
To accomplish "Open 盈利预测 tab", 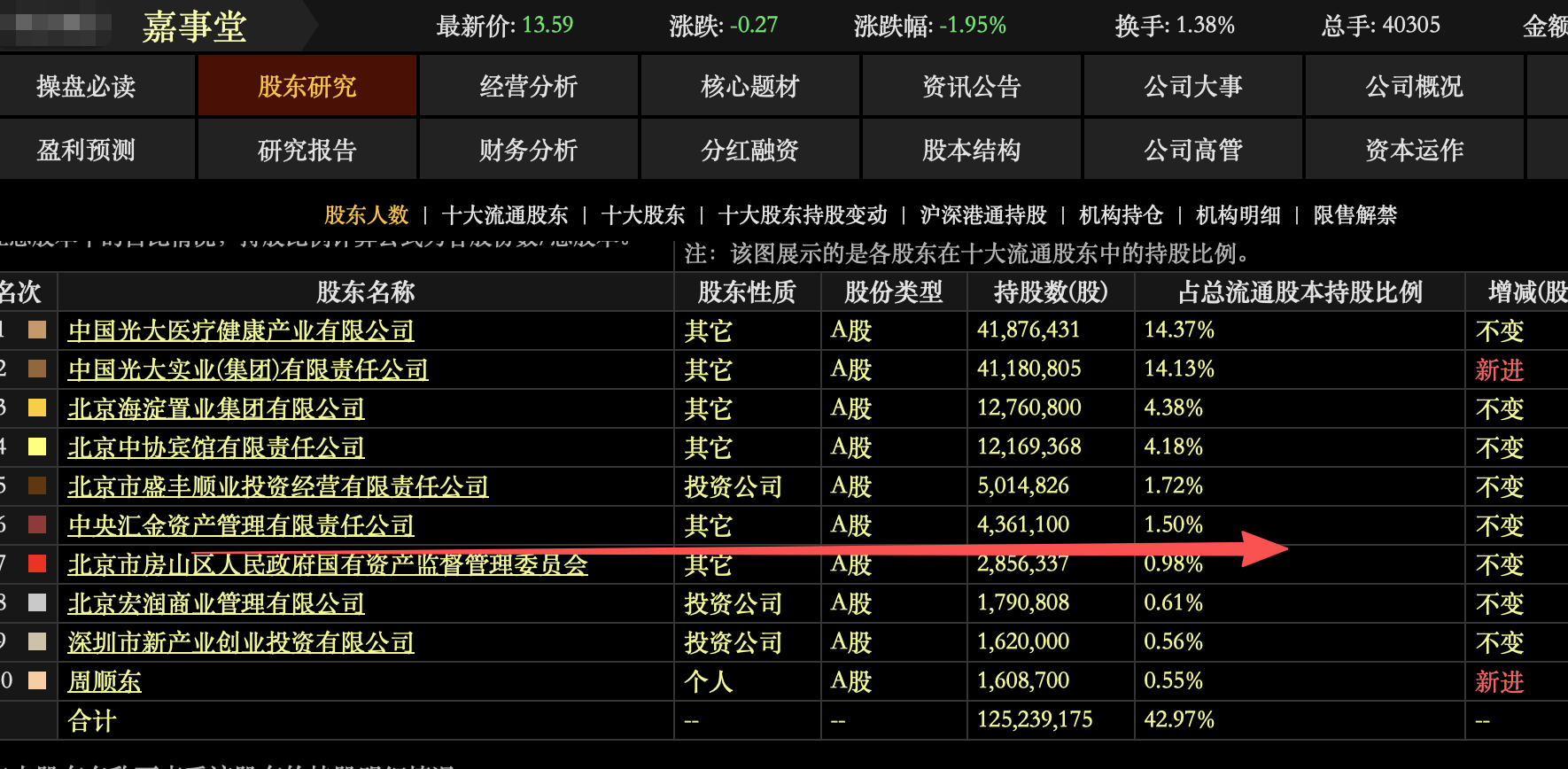I will click(x=86, y=150).
